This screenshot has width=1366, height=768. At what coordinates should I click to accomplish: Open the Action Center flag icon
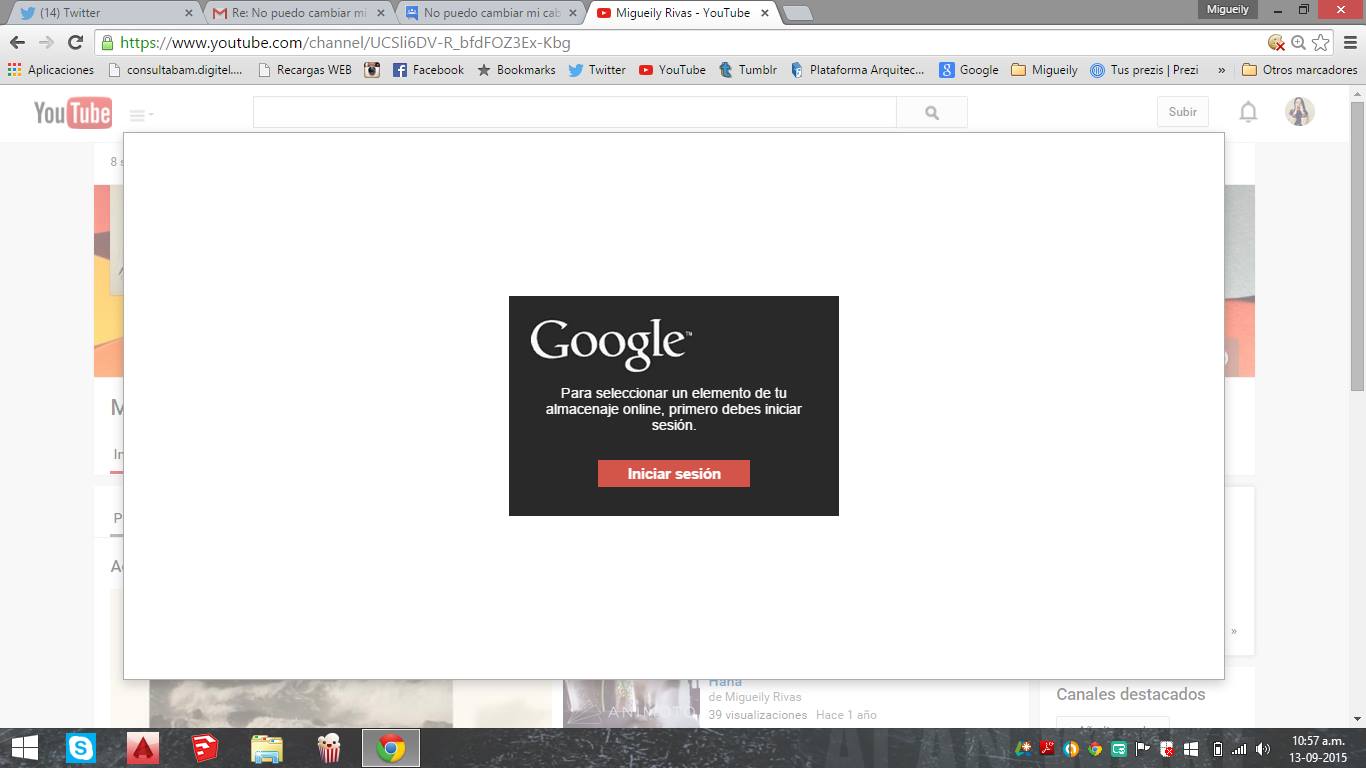tap(1143, 748)
